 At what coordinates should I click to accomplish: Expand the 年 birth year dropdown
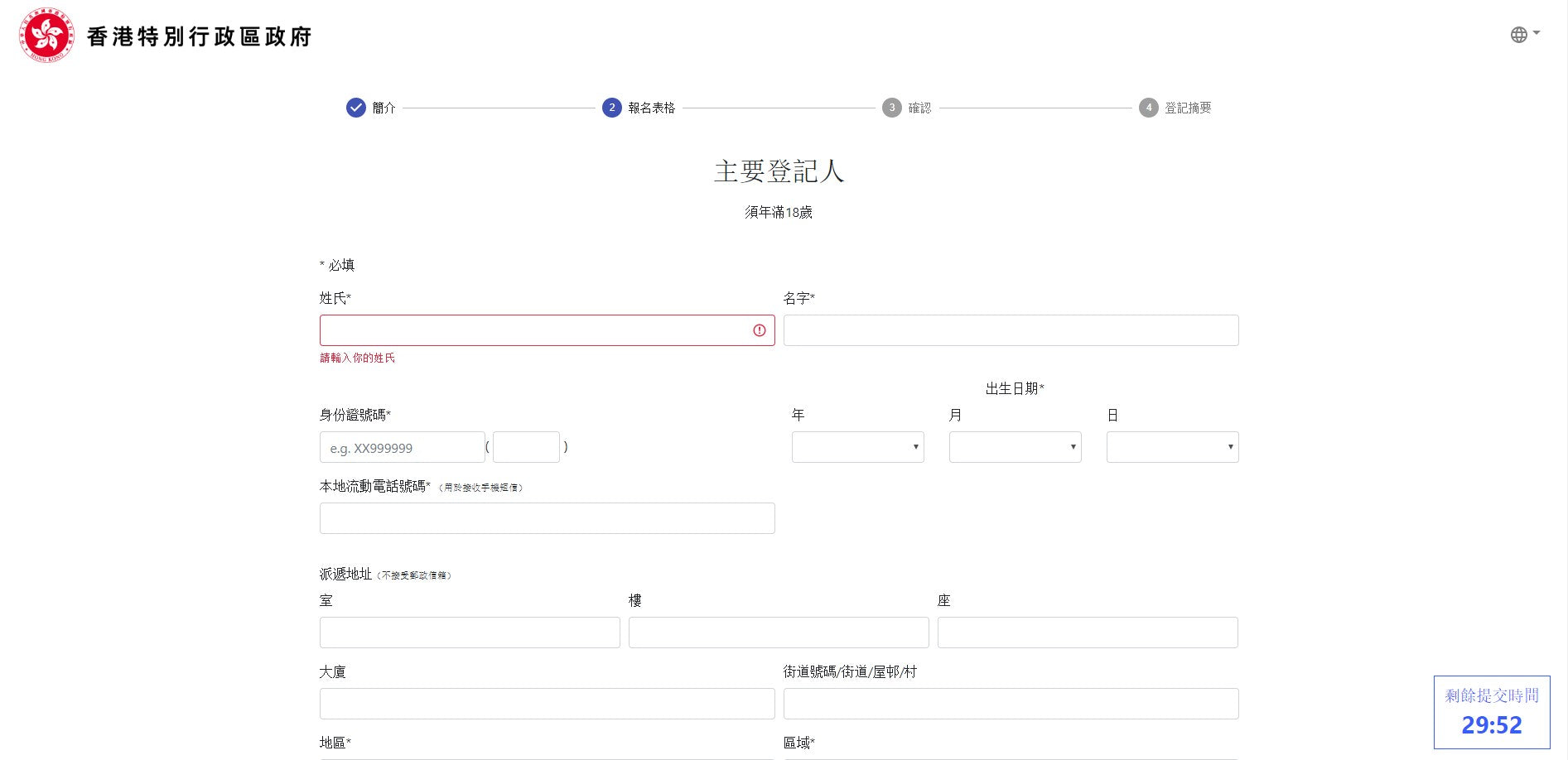(x=857, y=447)
